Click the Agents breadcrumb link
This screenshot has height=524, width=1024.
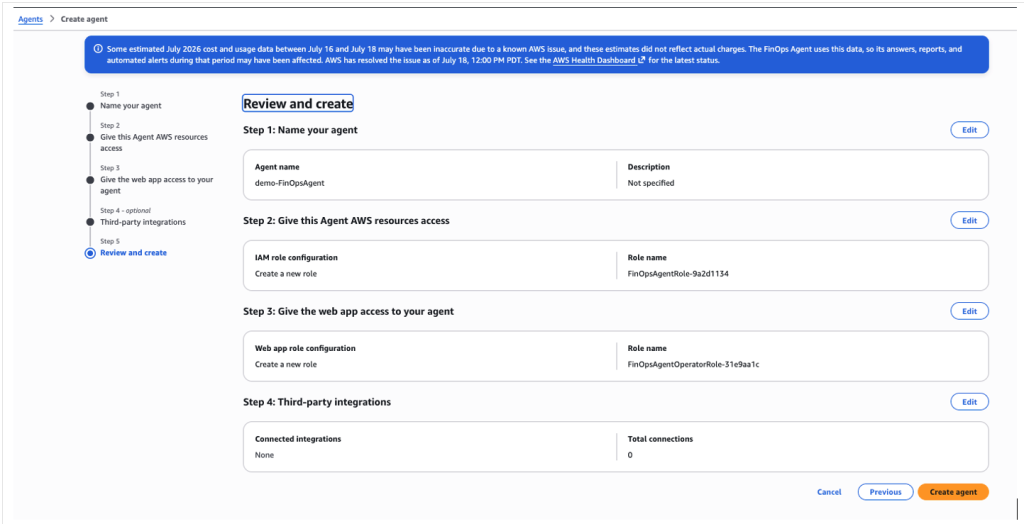coord(30,19)
